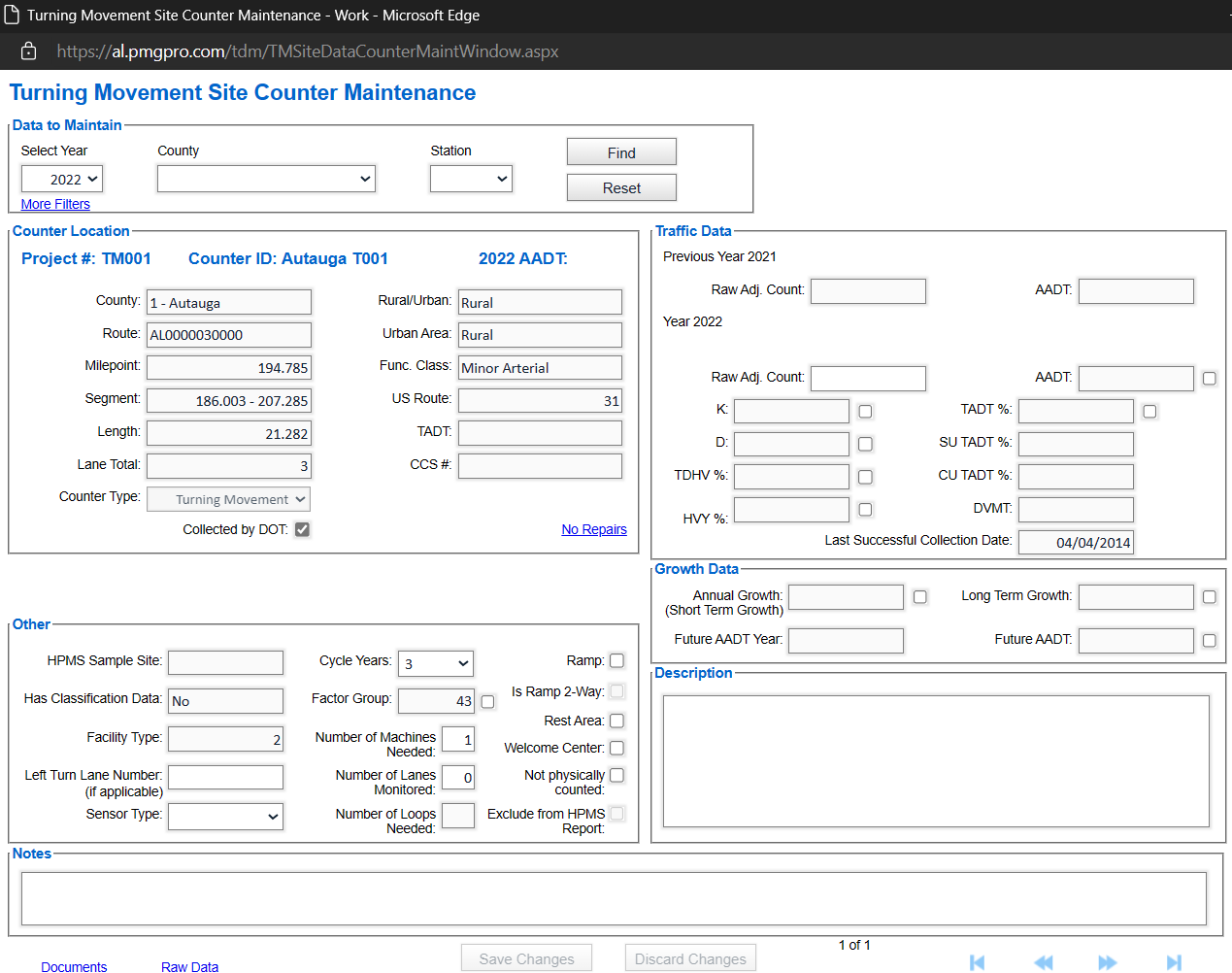Toggle the checkbox beside Factor Group
Viewport: 1232px width, 973px height.
487,701
